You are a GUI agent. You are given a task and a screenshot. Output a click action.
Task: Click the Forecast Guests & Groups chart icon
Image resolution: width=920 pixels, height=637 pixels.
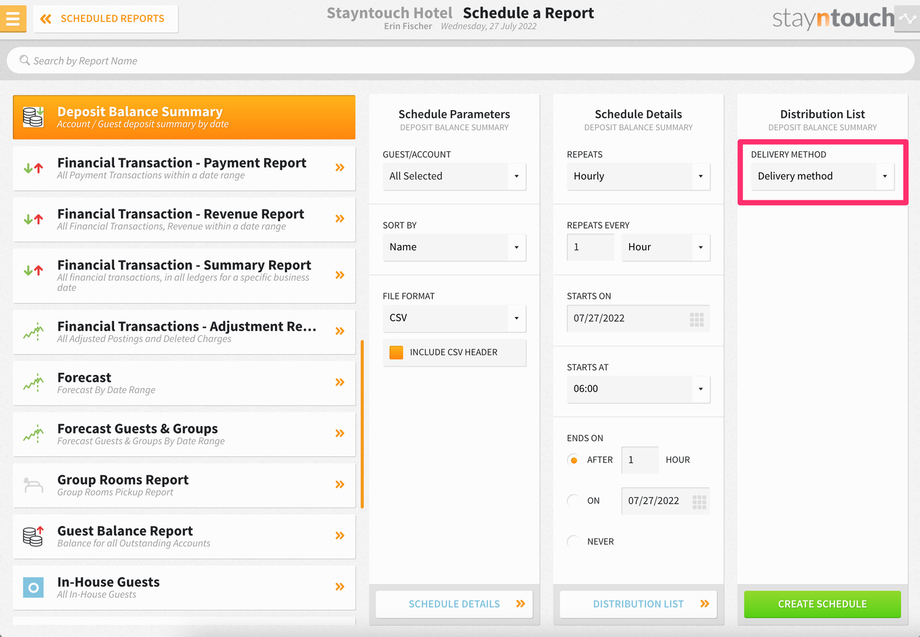click(x=33, y=433)
